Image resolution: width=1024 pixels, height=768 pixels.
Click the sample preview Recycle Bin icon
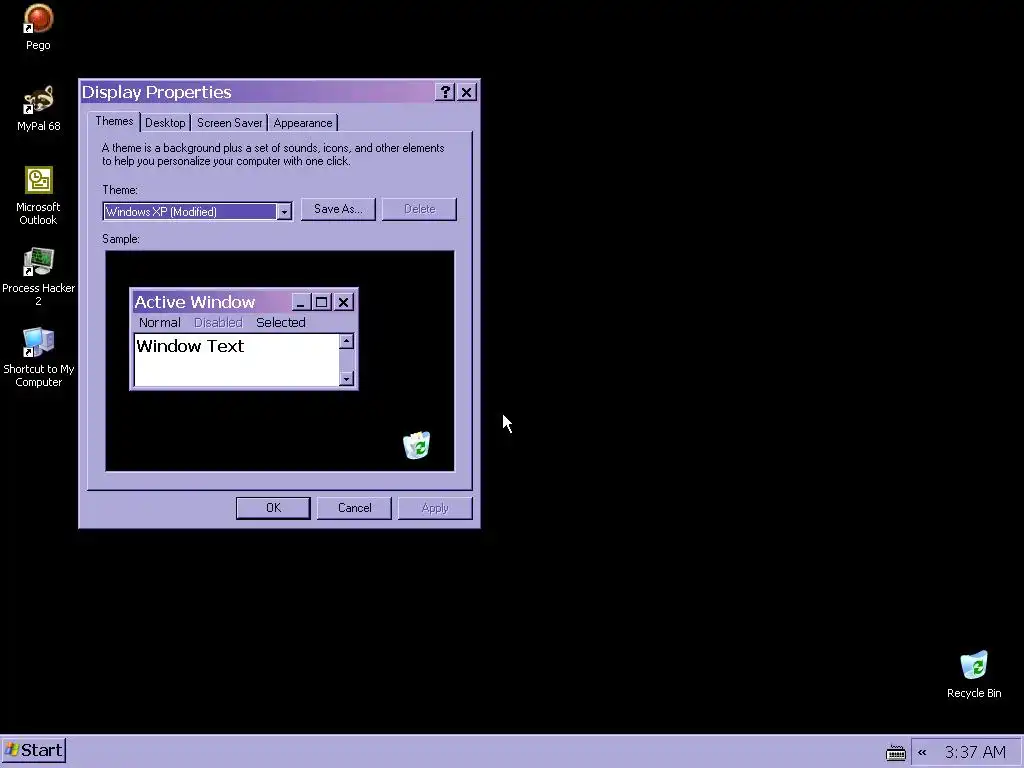point(417,445)
